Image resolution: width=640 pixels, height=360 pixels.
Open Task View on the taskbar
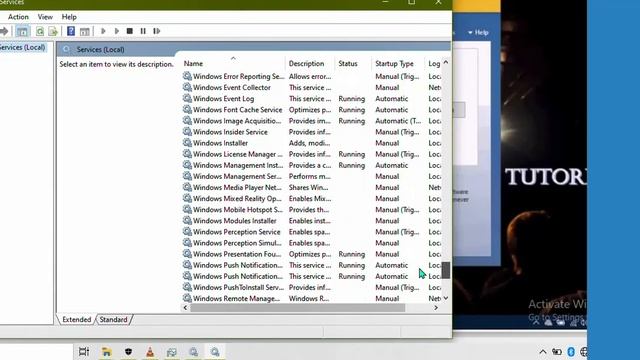tap(84, 351)
